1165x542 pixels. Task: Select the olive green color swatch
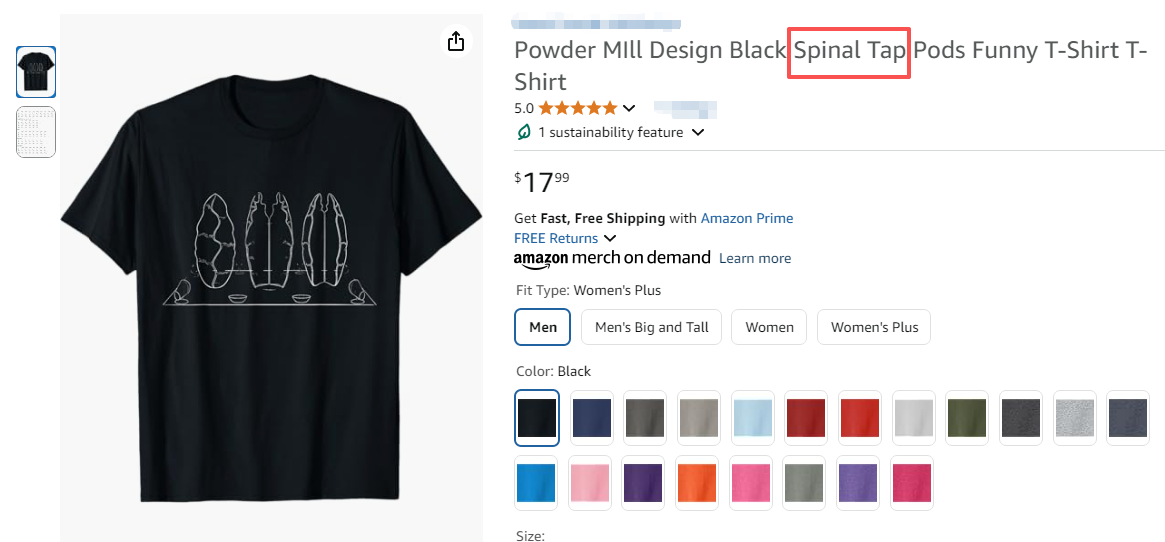(967, 417)
